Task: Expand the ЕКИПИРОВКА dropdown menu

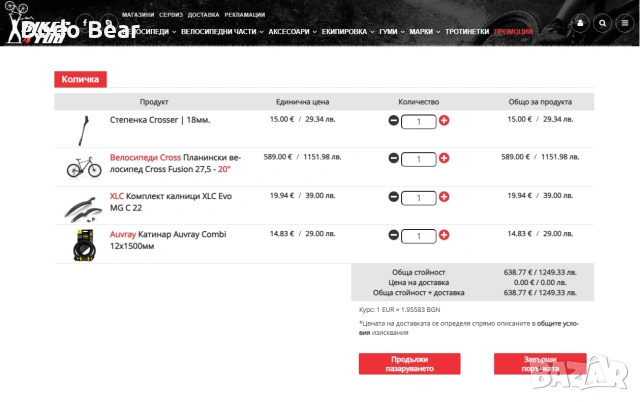Action: click(x=348, y=31)
